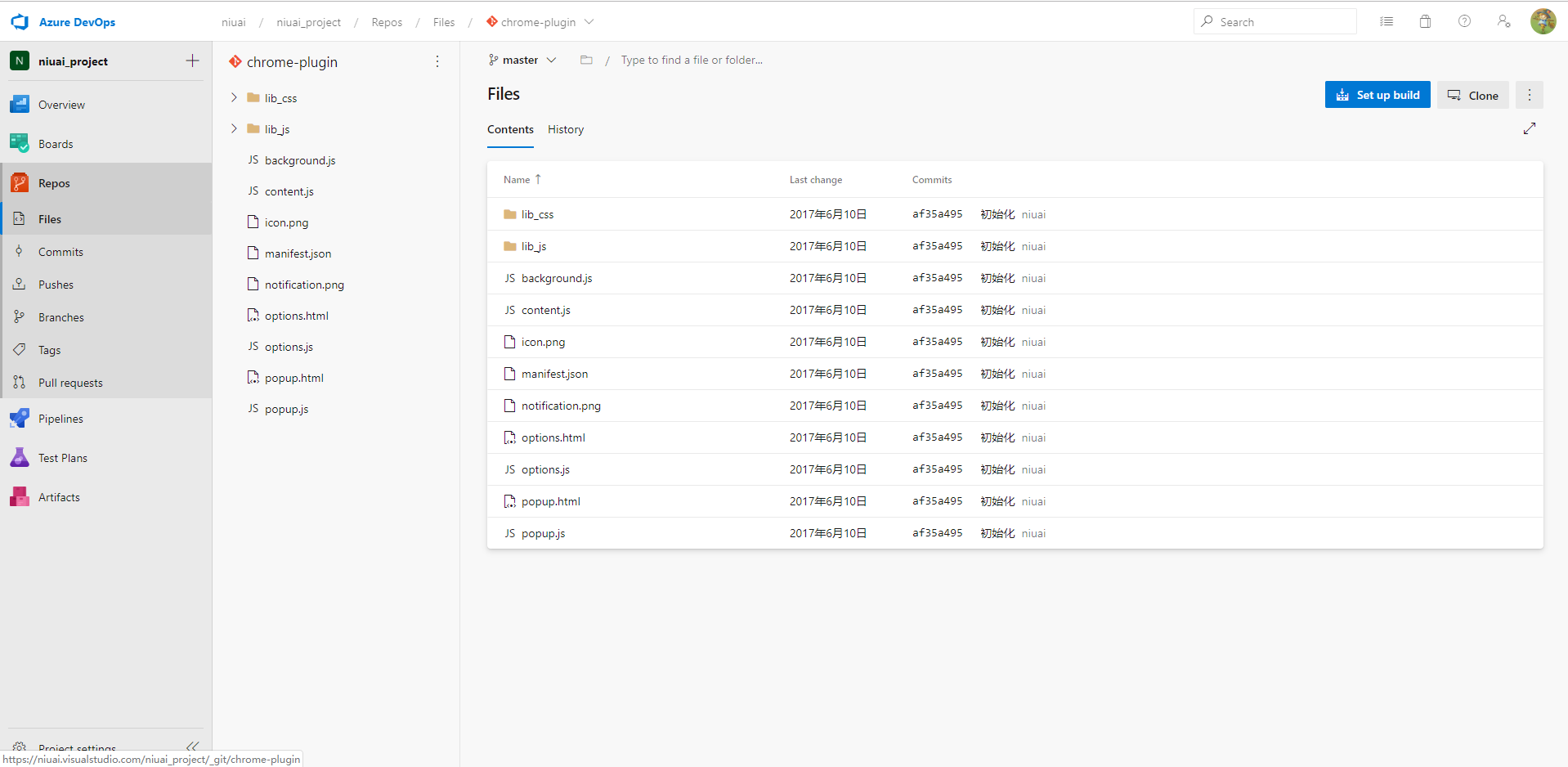This screenshot has height=767, width=1568.
Task: Switch to the History tab
Action: click(x=565, y=129)
